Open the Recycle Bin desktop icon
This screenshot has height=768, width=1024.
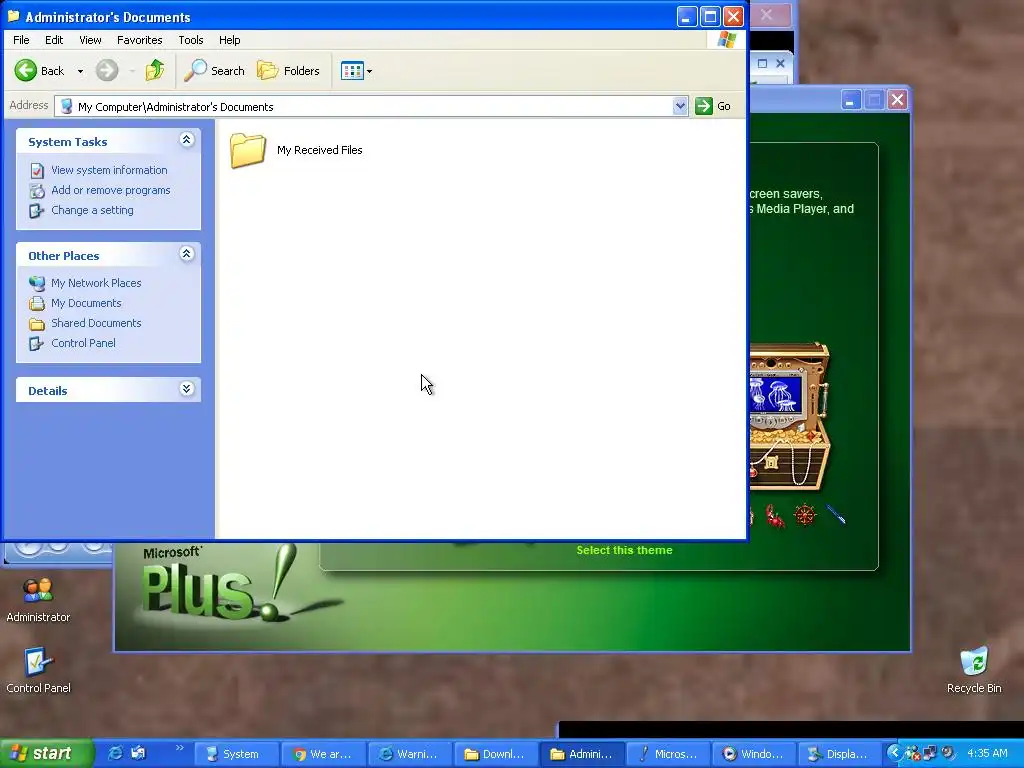974,670
